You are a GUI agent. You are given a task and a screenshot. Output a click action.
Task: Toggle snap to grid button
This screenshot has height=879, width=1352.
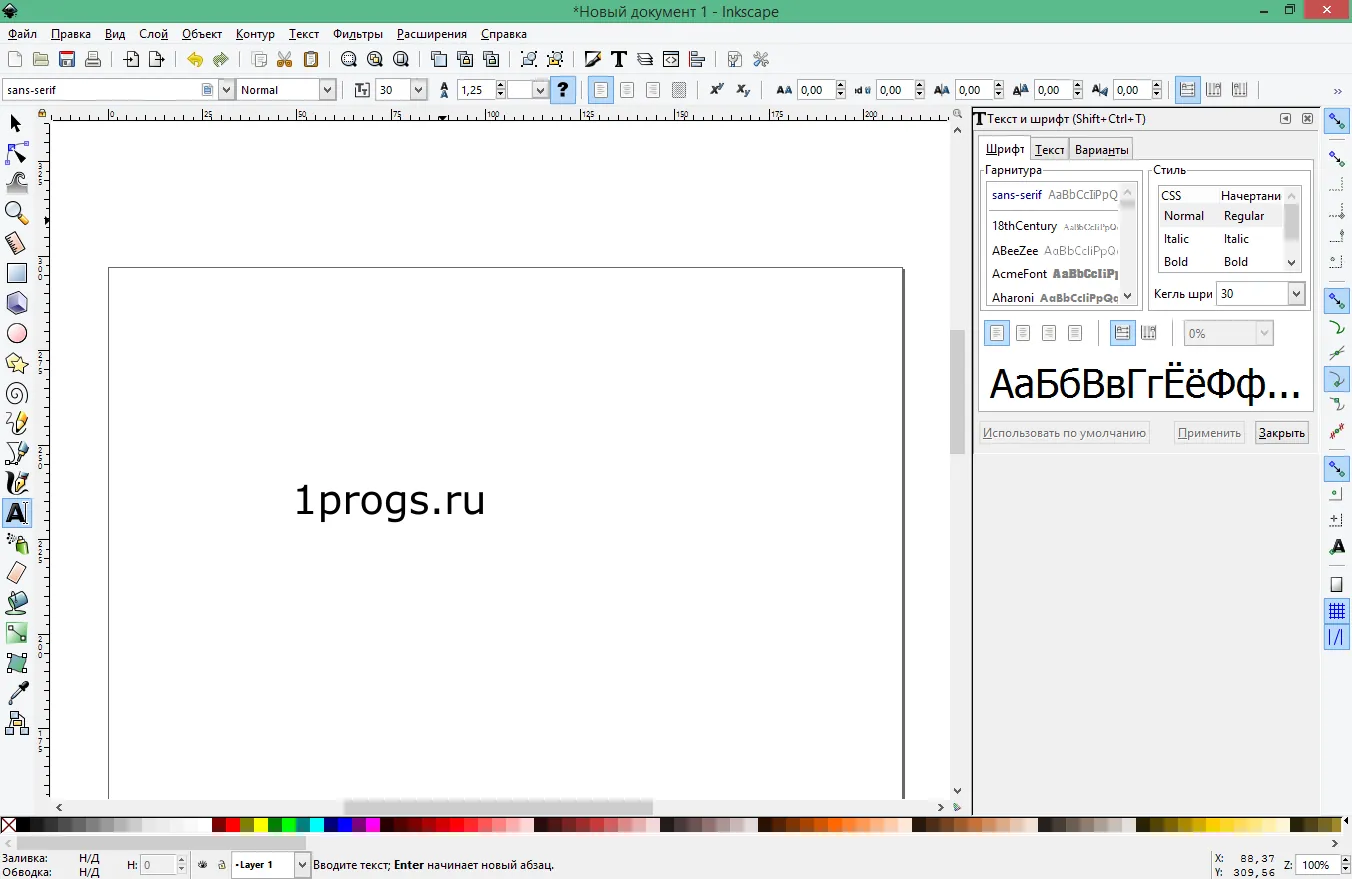click(1337, 611)
